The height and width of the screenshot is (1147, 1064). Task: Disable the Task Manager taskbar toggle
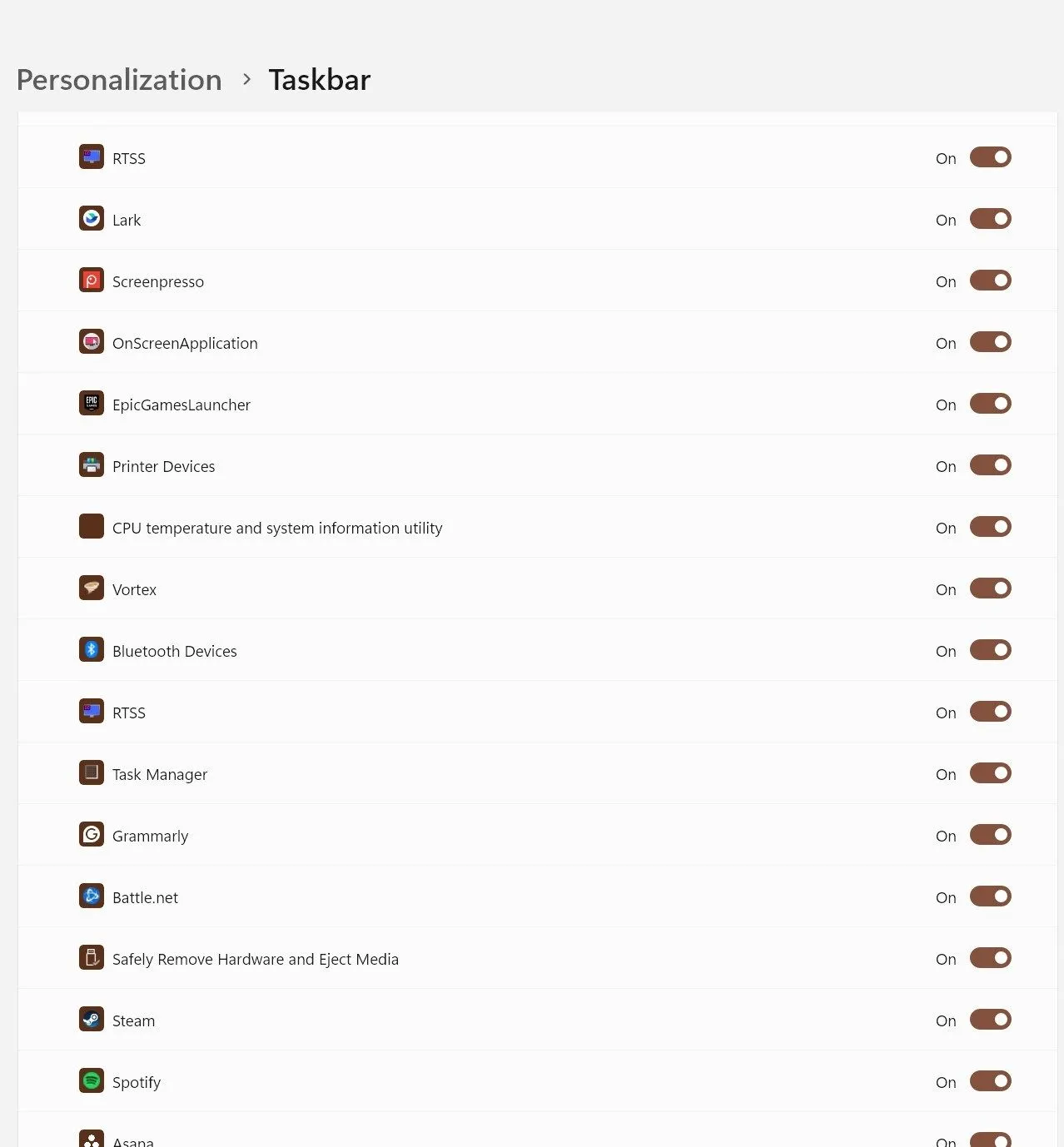[x=990, y=773]
